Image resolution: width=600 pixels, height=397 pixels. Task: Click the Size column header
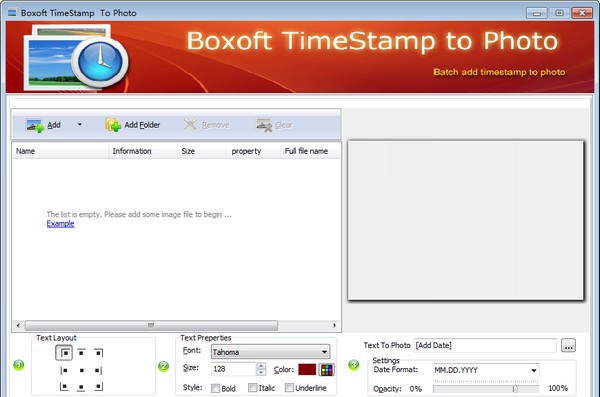pos(201,151)
